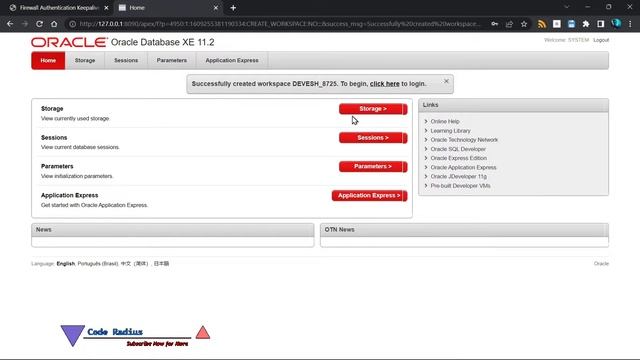
Task: Click the News panel header
Action: [173, 230]
